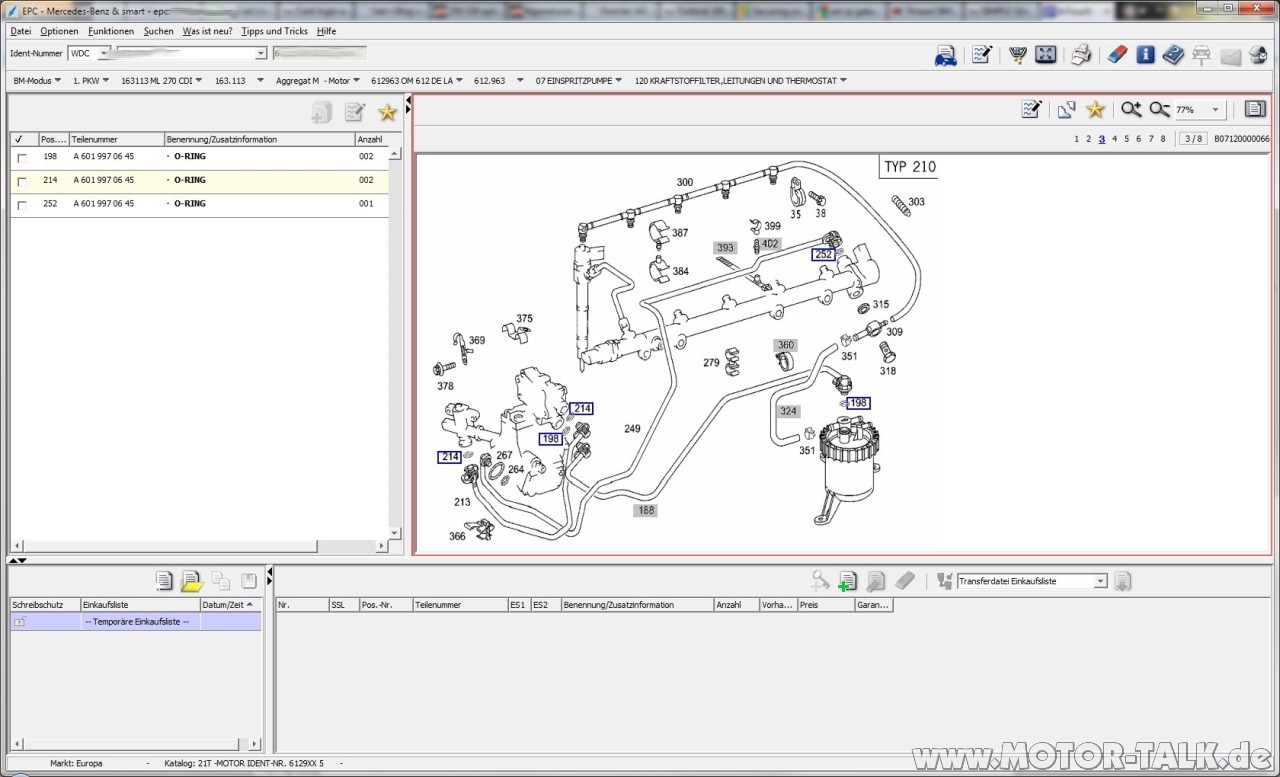Open the Funktionen menu
1280x777 pixels.
111,31
